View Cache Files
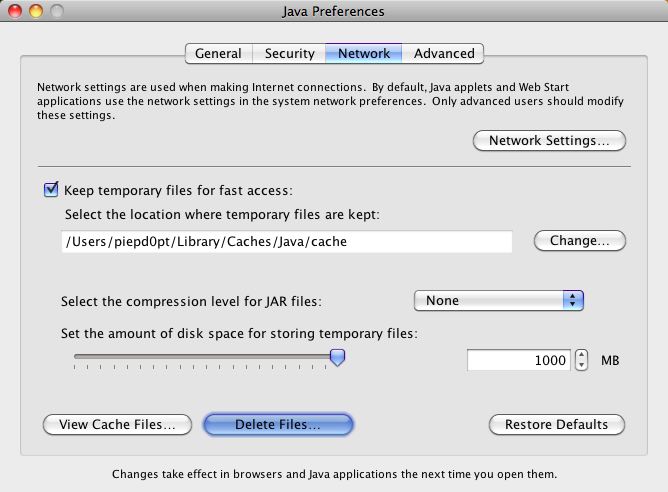Image resolution: width=668 pixels, height=492 pixels. pyautogui.click(x=117, y=425)
